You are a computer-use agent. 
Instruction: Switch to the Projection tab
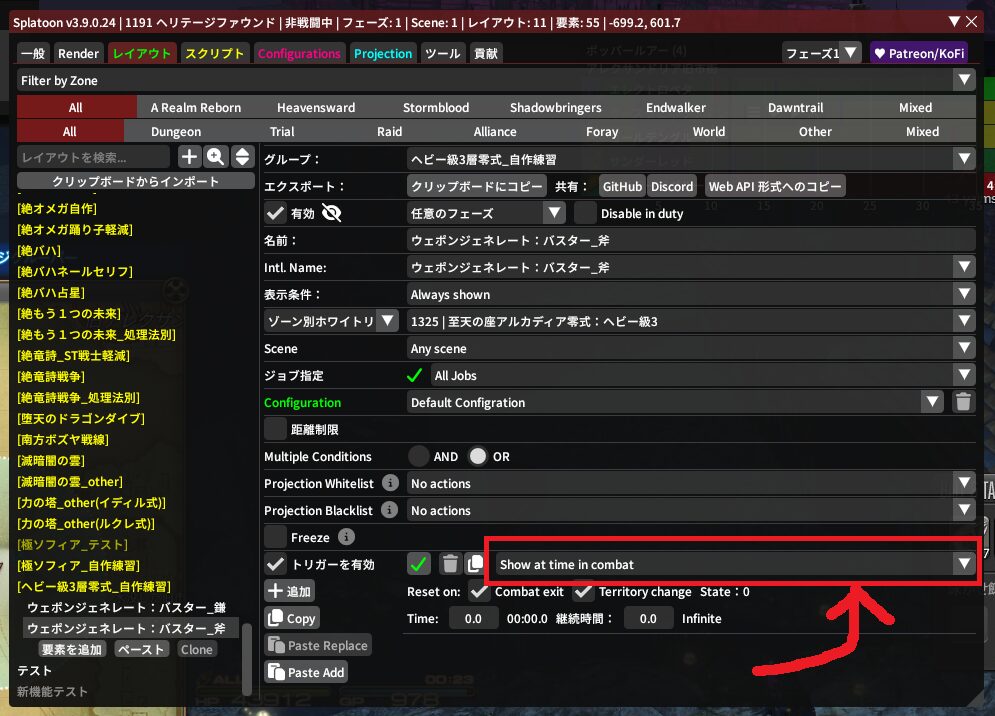[383, 53]
